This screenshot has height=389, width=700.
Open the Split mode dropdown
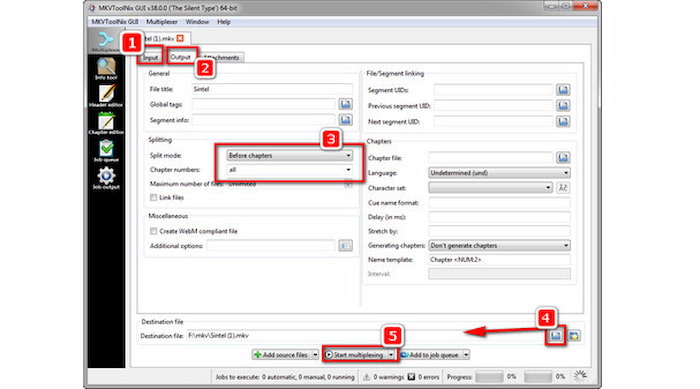[x=289, y=155]
